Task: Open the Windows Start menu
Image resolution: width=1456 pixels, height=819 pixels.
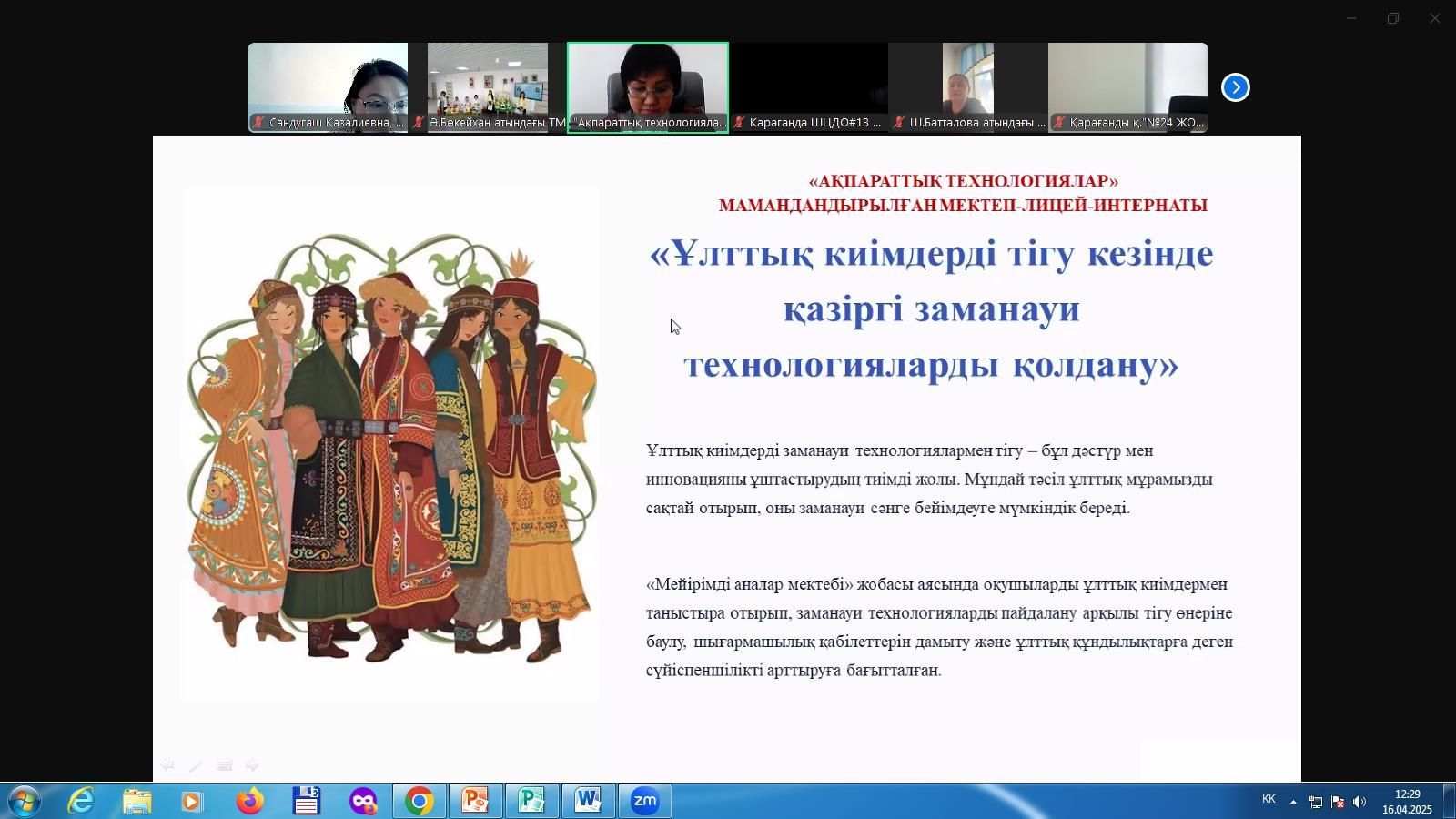Action: 24,801
